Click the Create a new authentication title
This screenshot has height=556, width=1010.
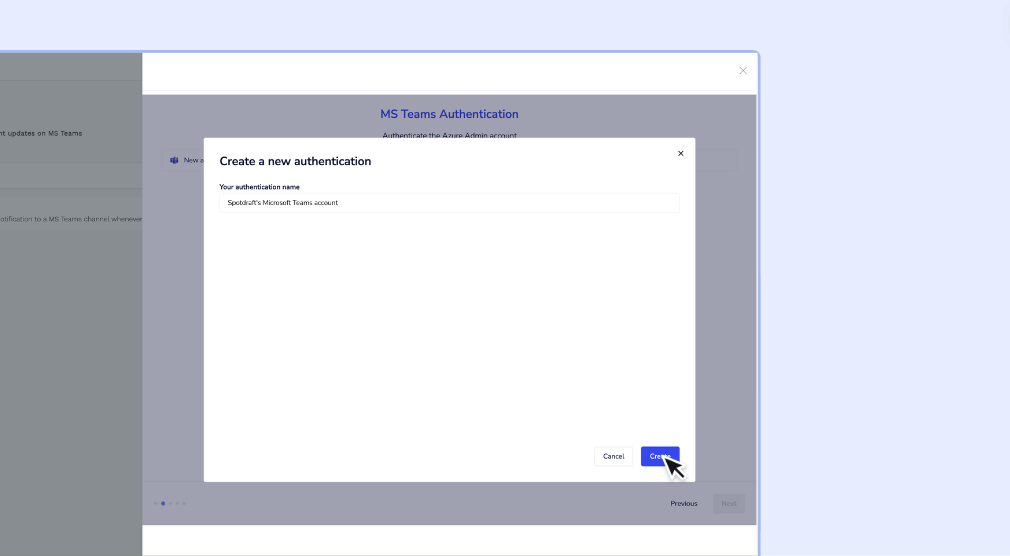tap(295, 161)
